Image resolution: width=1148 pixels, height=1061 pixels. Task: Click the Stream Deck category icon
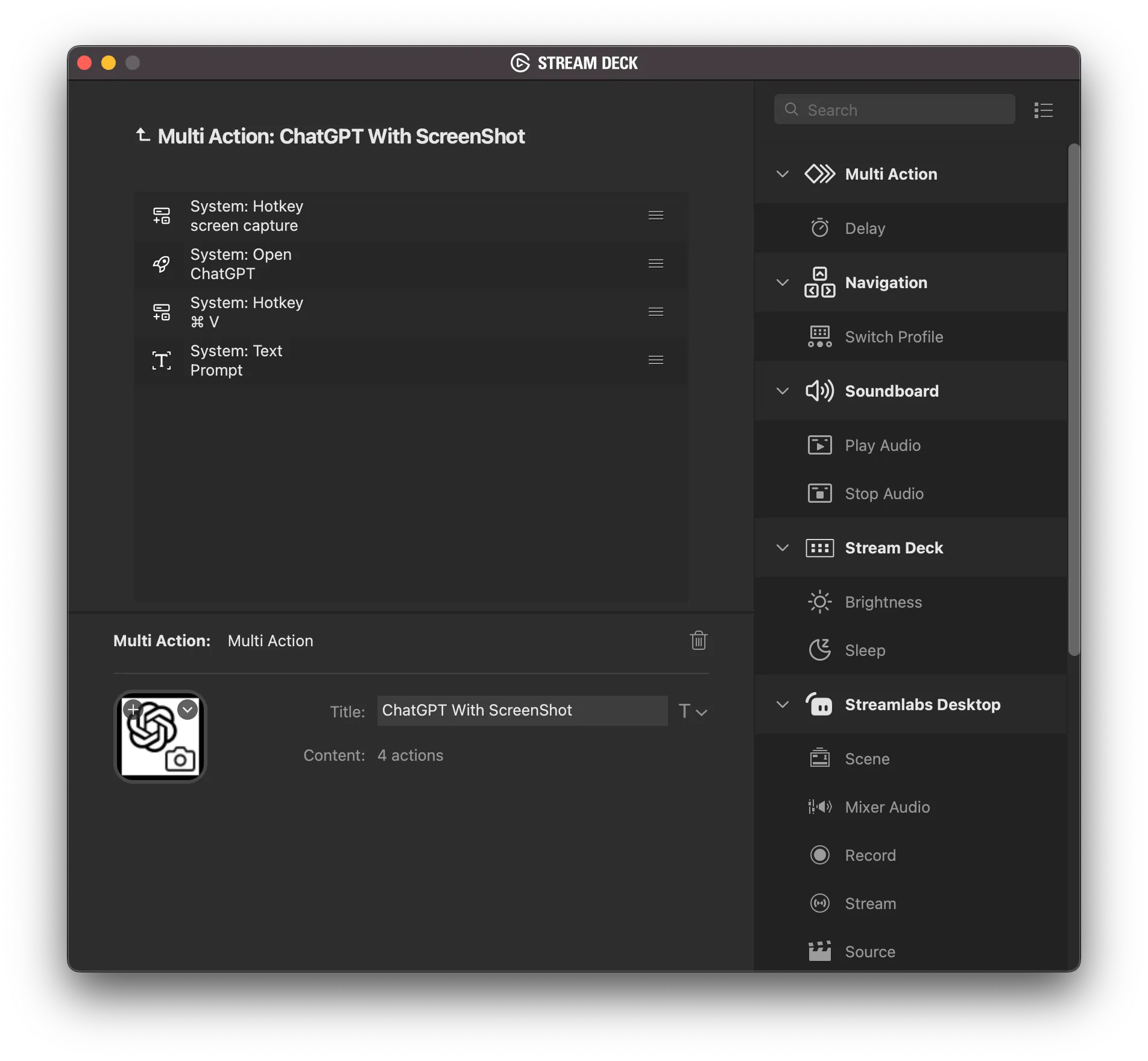[x=820, y=548]
